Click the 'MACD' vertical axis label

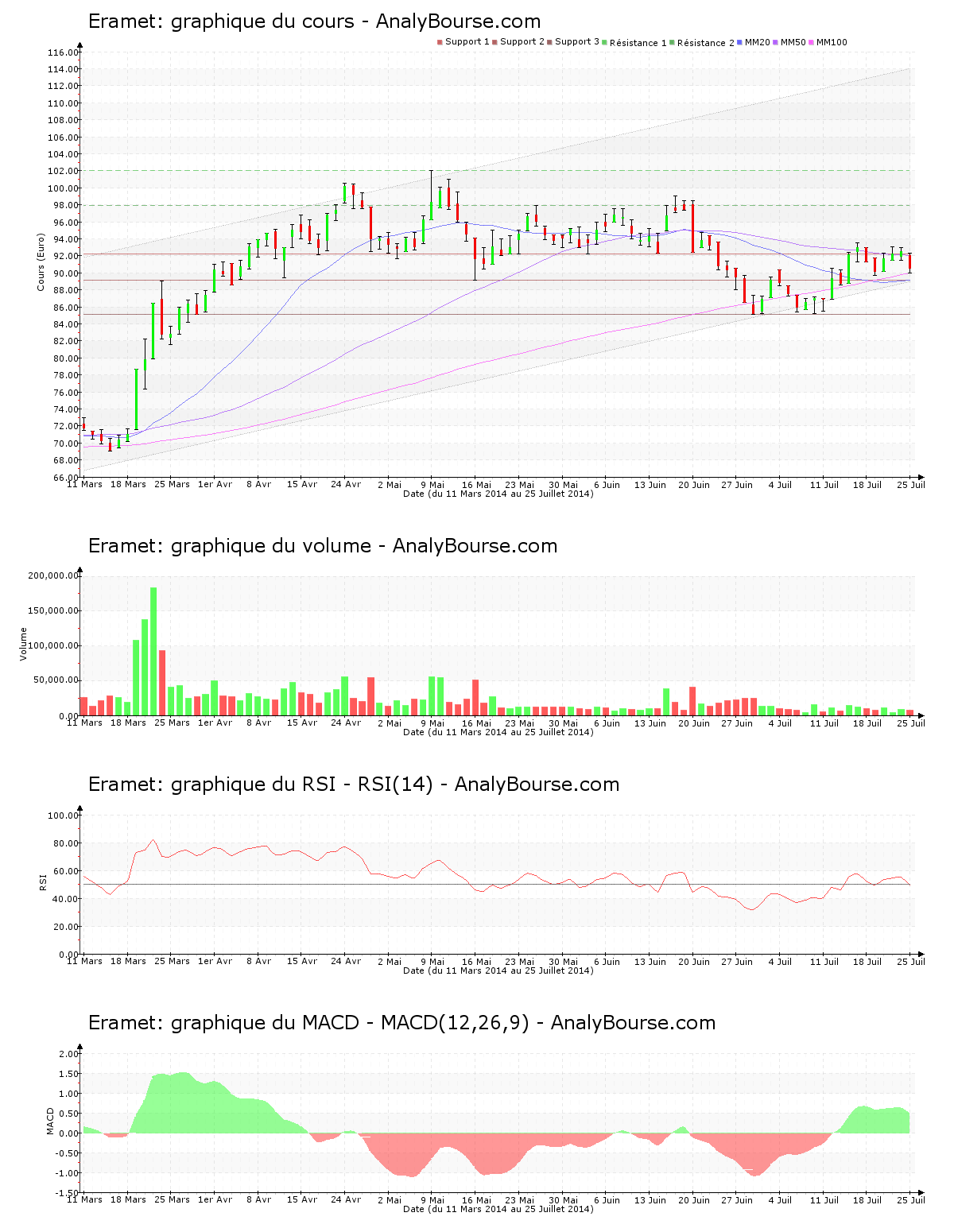tap(50, 1121)
